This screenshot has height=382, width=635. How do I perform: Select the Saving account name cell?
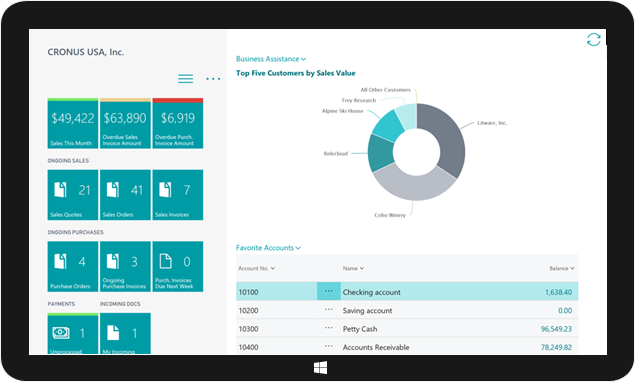tap(367, 311)
